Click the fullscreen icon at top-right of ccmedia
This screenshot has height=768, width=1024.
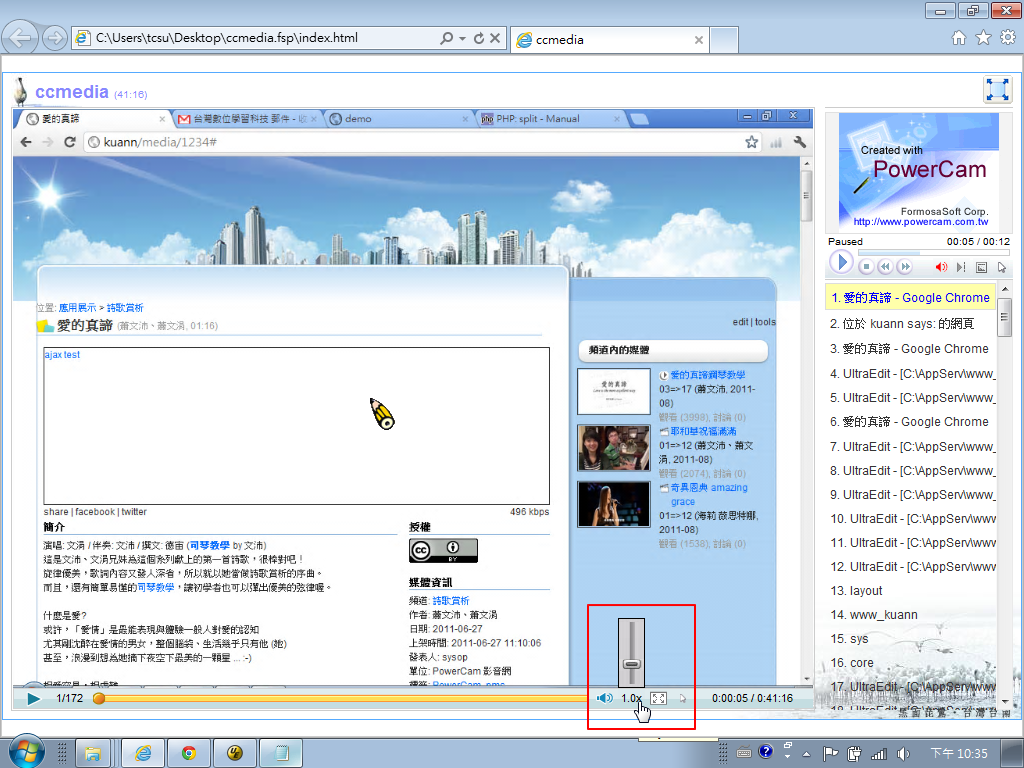[x=997, y=90]
